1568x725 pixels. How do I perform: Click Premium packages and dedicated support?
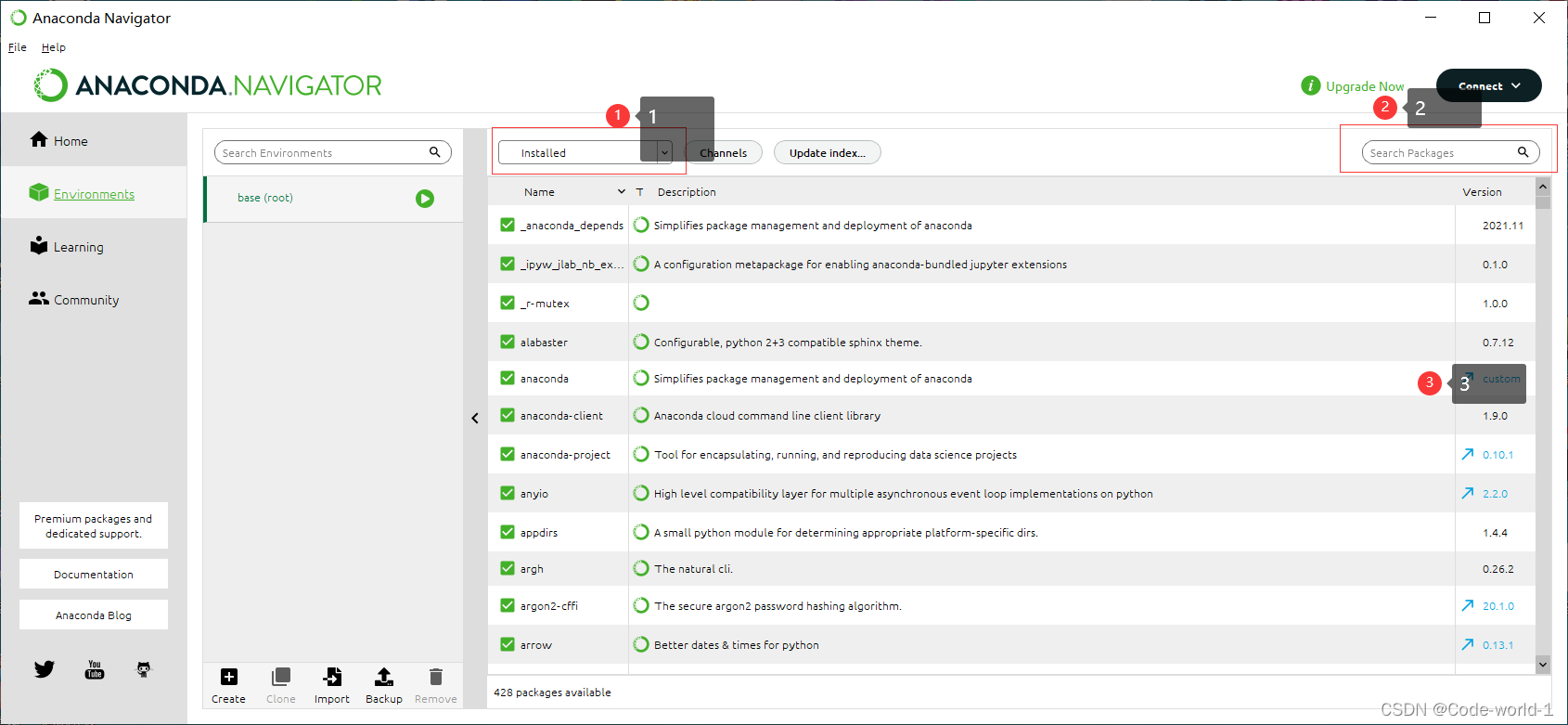pos(94,525)
